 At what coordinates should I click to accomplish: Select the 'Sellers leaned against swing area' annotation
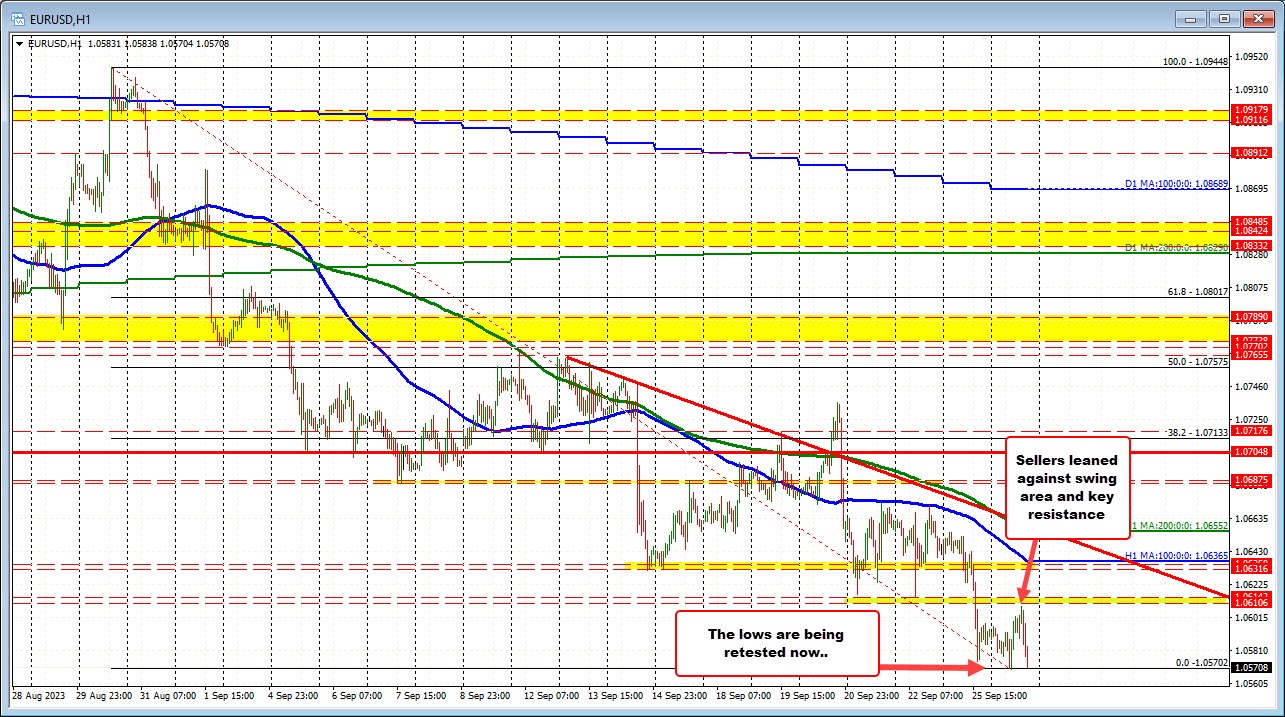click(x=1067, y=487)
